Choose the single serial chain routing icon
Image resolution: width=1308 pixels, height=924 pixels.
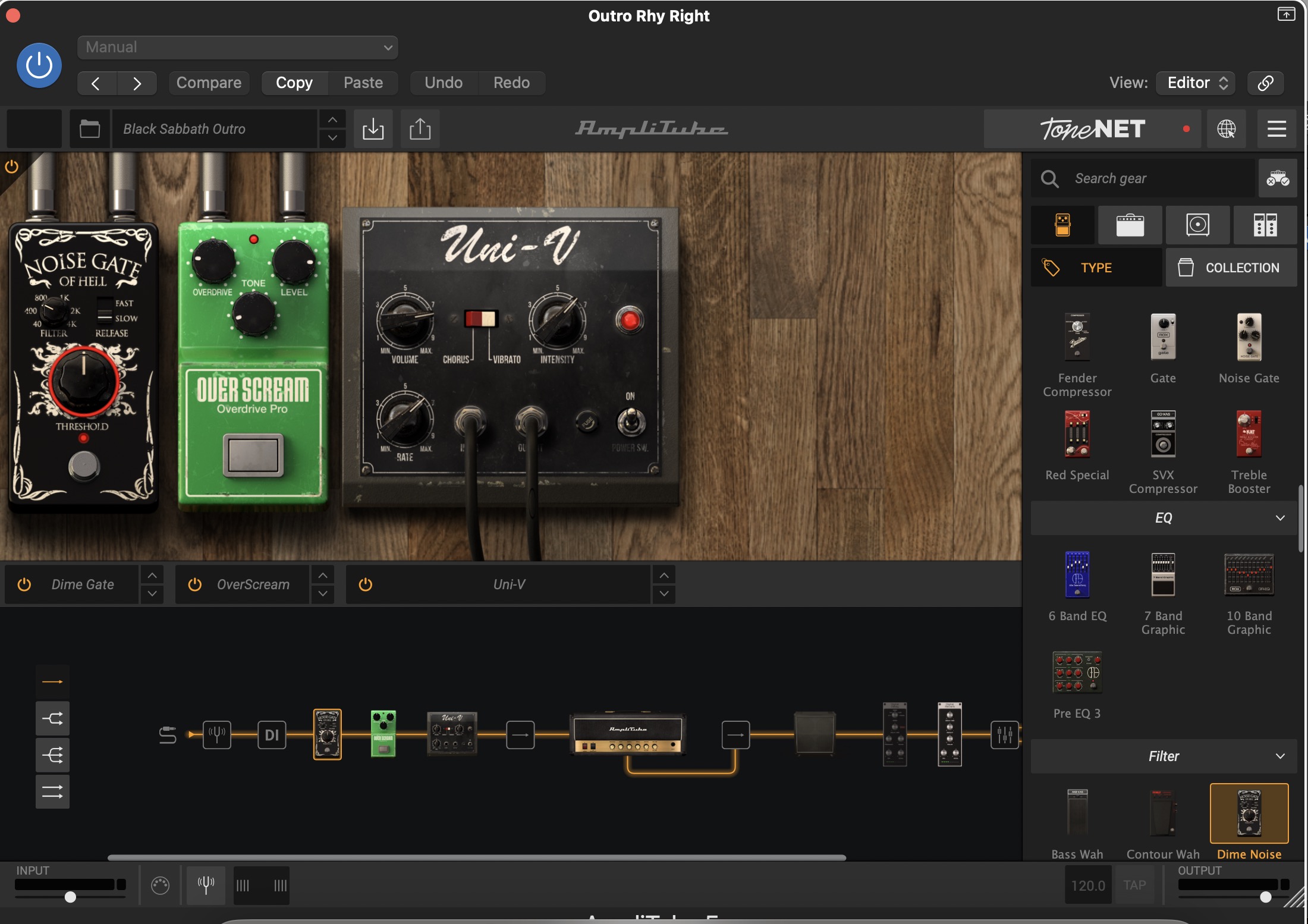tap(52, 681)
